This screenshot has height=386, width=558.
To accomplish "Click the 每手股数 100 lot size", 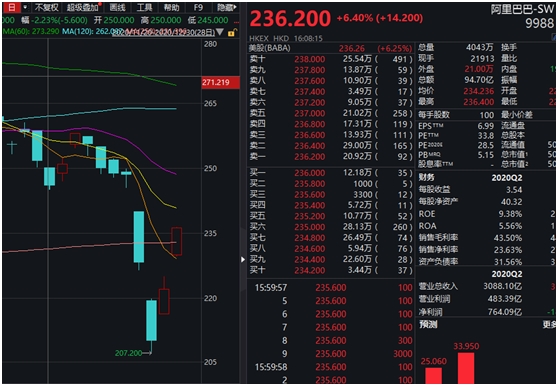I will 456,115.
